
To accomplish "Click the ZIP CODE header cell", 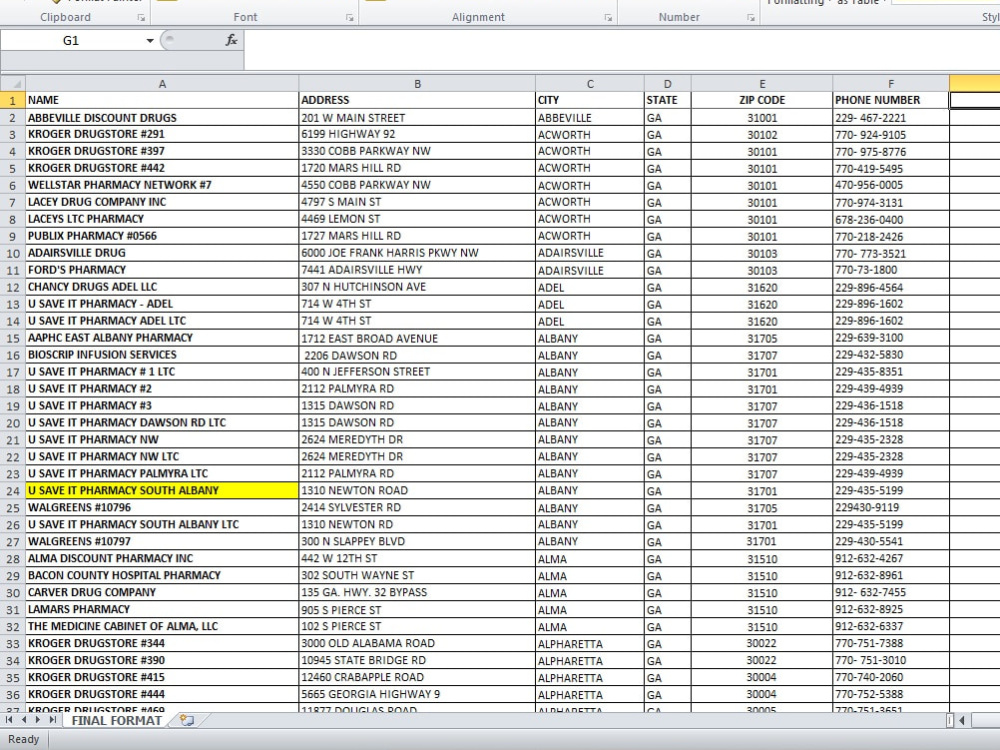I will pyautogui.click(x=761, y=100).
